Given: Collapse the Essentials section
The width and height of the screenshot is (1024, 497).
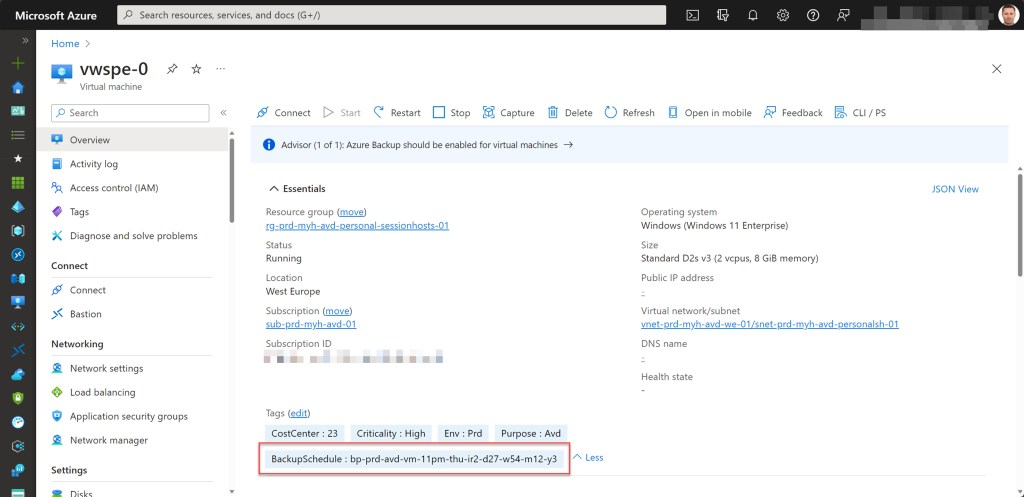Looking at the screenshot, I should click(x=273, y=188).
